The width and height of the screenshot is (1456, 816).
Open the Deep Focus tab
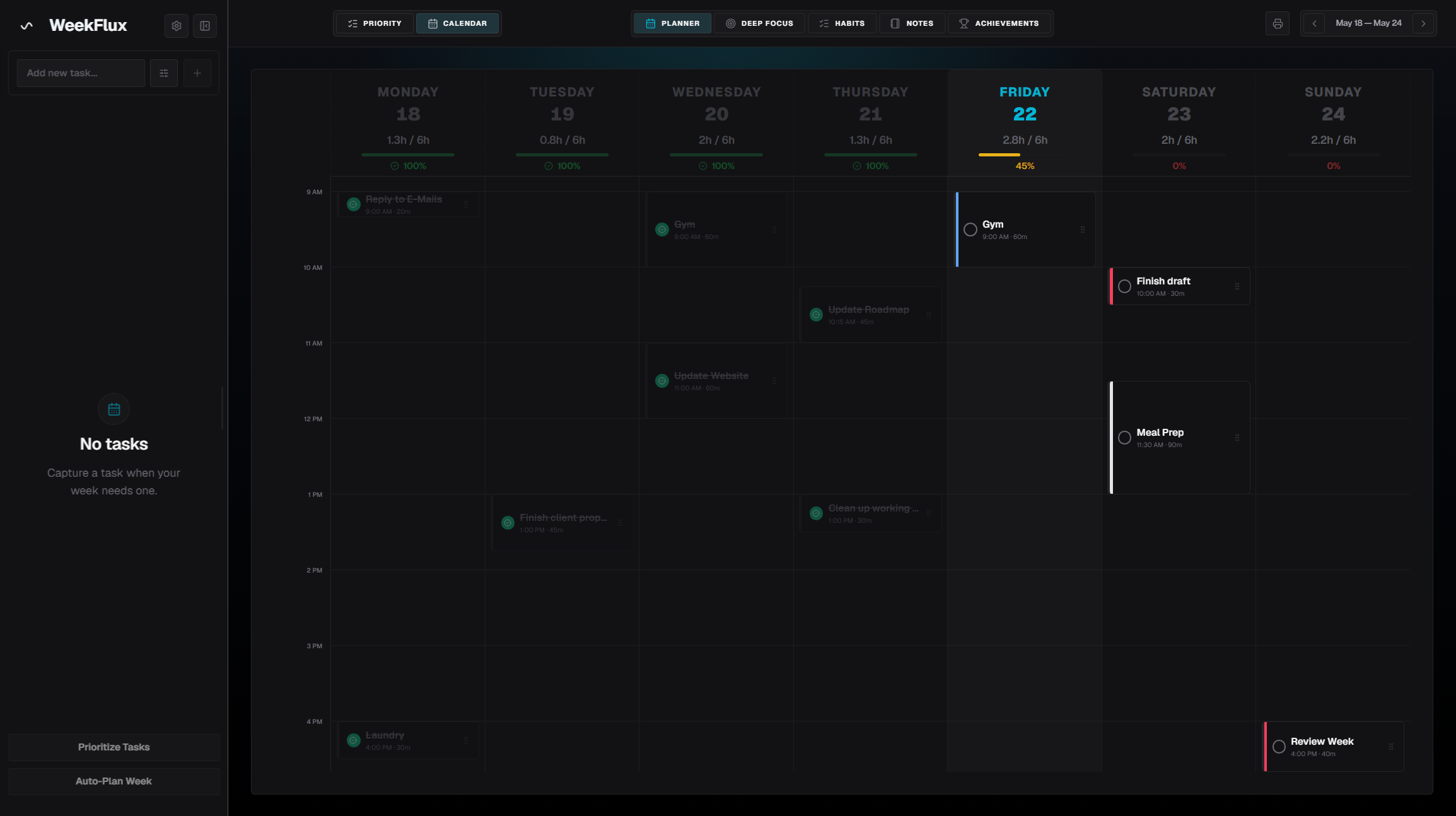[x=759, y=23]
